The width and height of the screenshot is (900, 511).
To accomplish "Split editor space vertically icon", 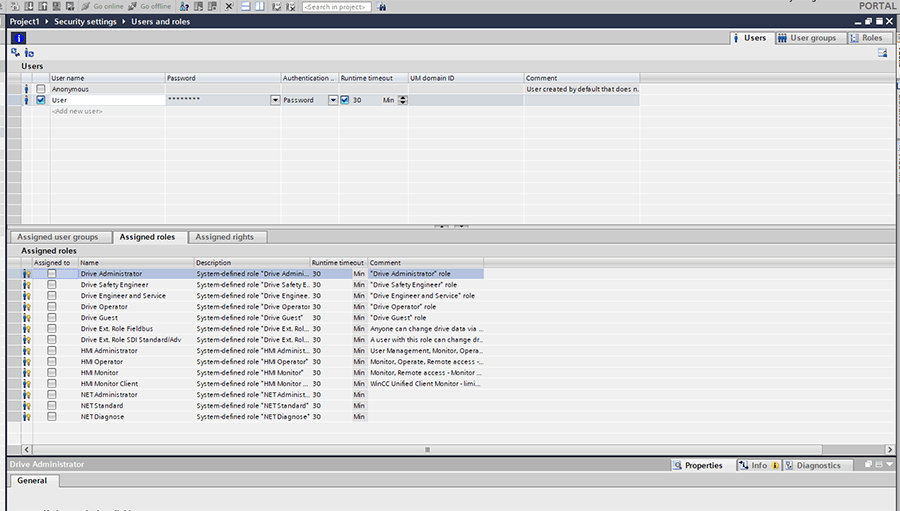I will coord(259,6).
